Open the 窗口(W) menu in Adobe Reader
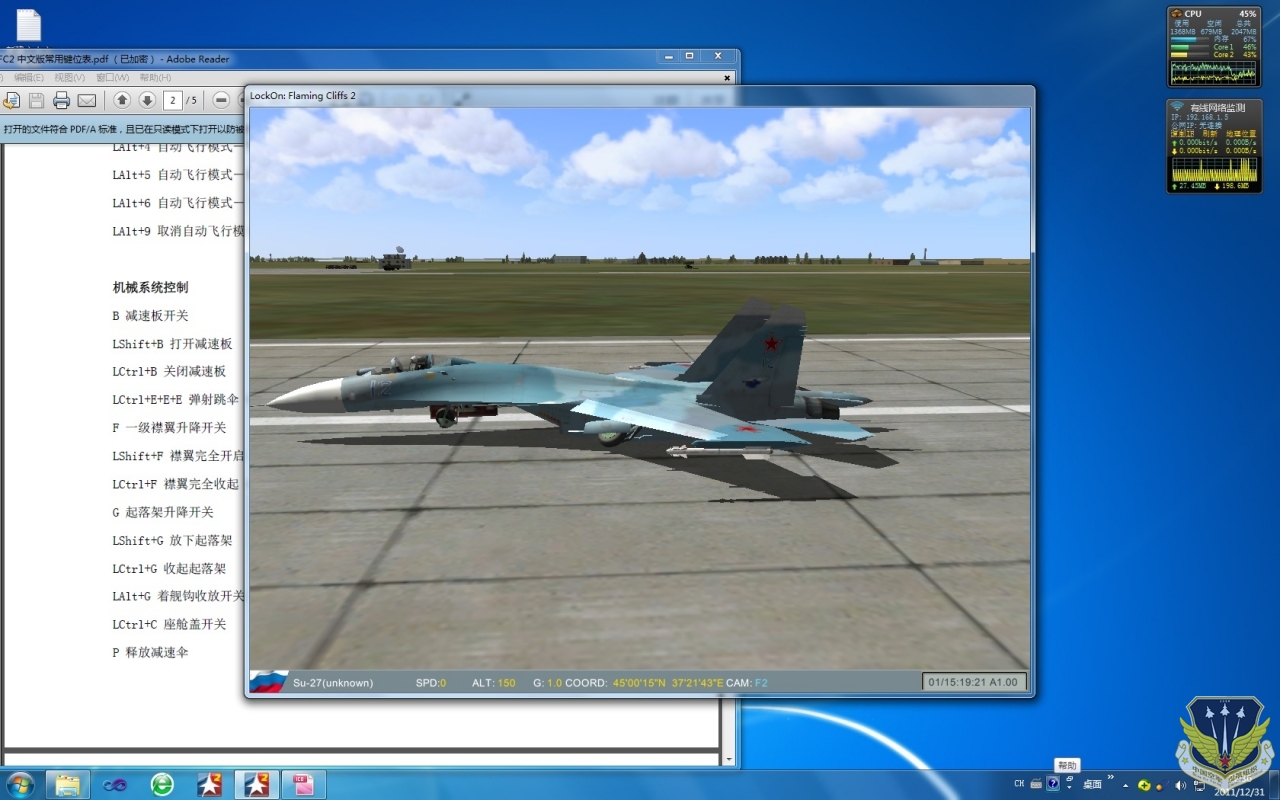Image resolution: width=1280 pixels, height=800 pixels. [112, 77]
